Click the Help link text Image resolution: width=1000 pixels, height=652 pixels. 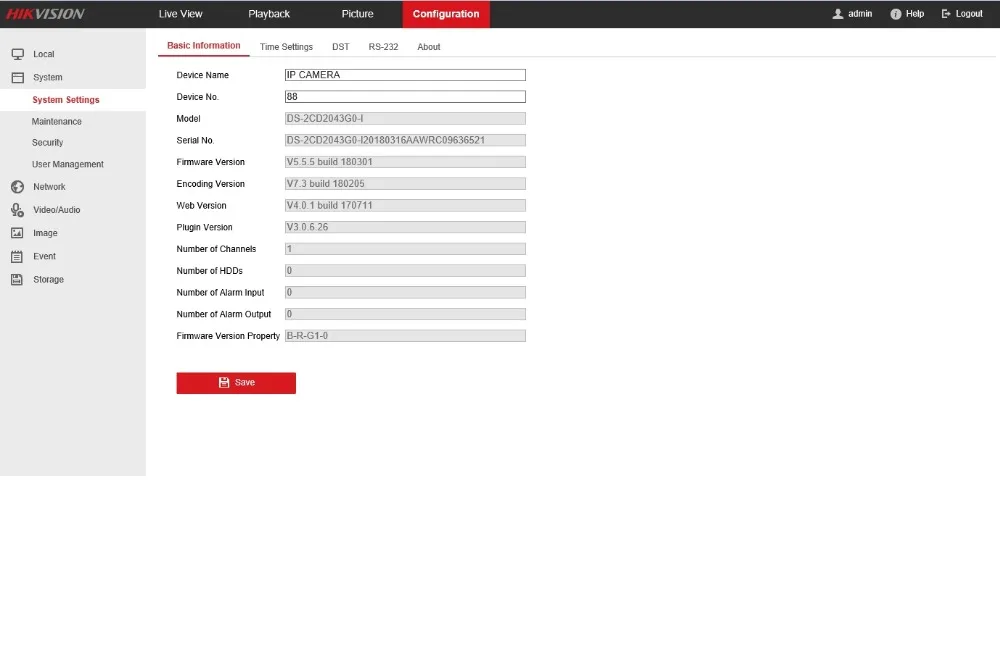[915, 13]
